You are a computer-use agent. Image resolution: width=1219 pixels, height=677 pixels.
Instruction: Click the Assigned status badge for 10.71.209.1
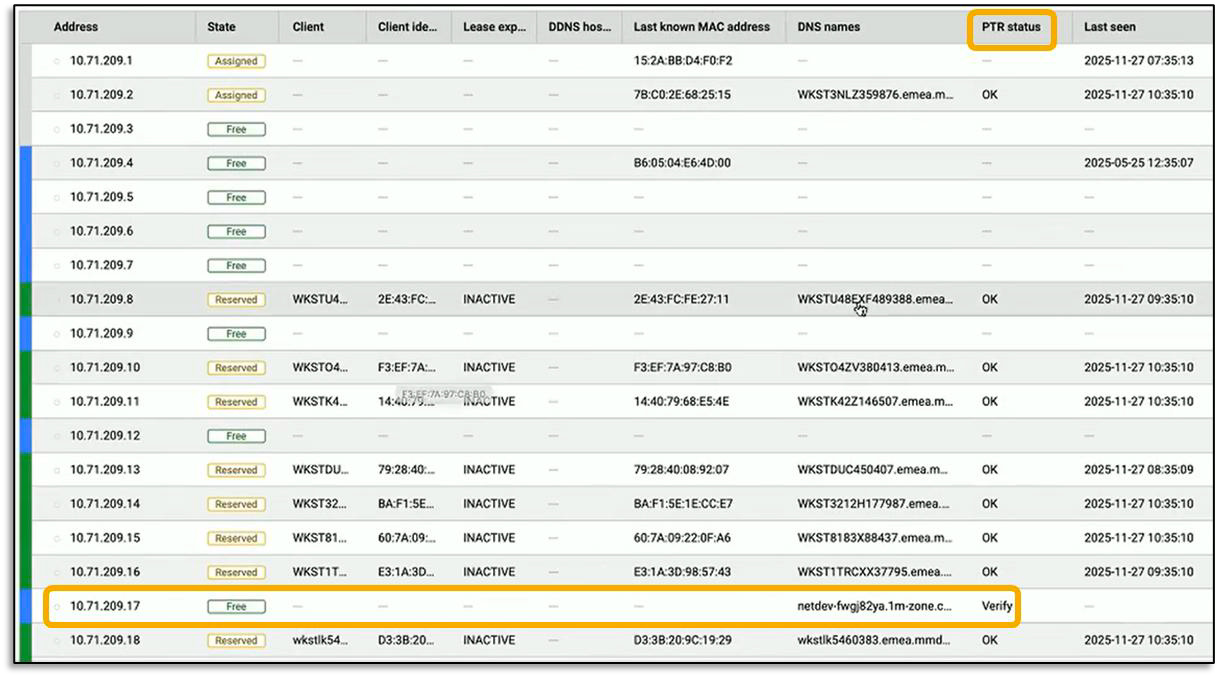236,61
